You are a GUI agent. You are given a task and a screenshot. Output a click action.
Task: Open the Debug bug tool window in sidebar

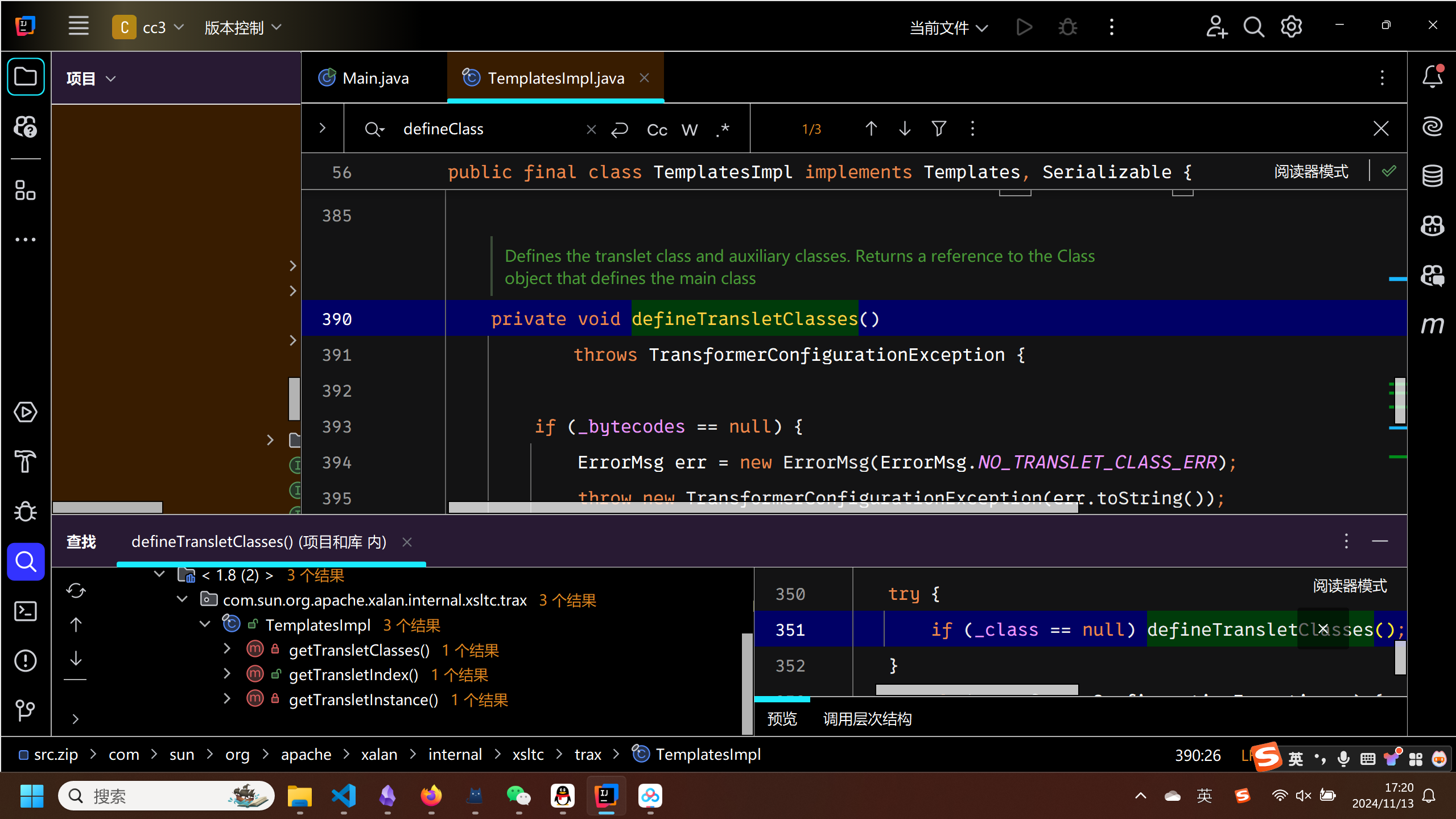point(26,511)
